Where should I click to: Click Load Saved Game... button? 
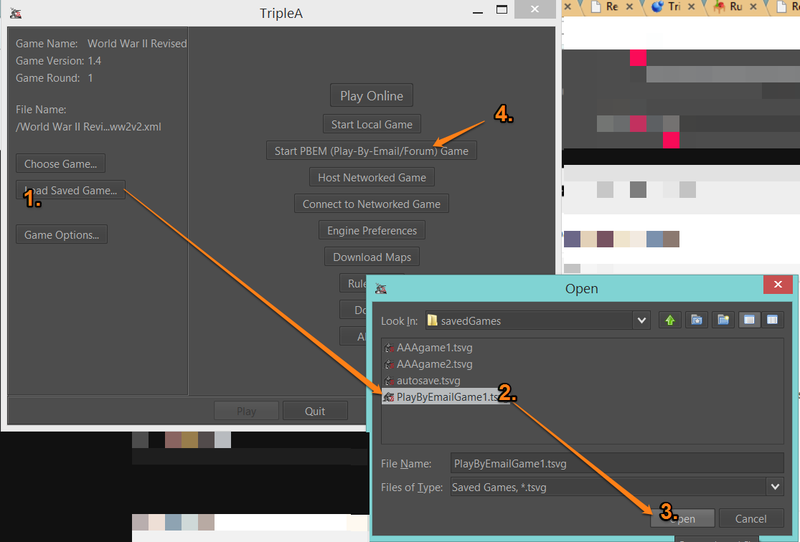click(70, 190)
